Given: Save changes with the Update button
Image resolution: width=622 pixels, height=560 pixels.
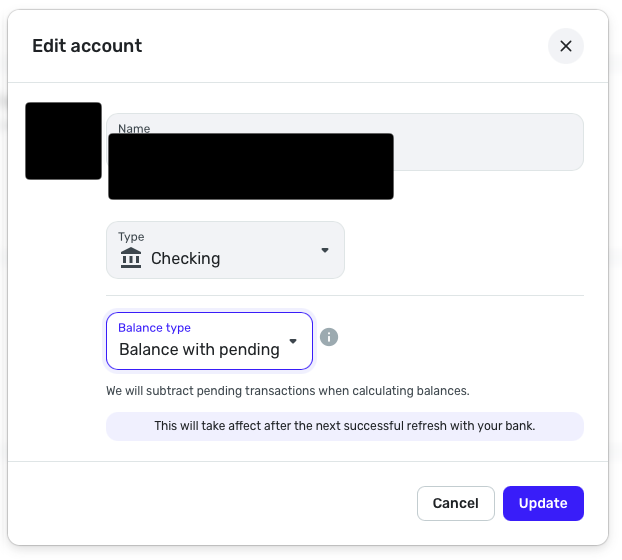Looking at the screenshot, I should 543,503.
